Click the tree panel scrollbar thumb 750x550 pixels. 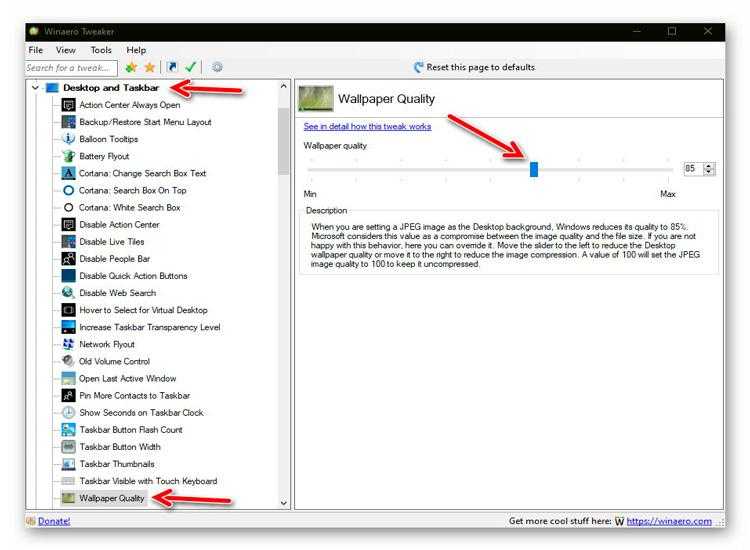[x=284, y=141]
